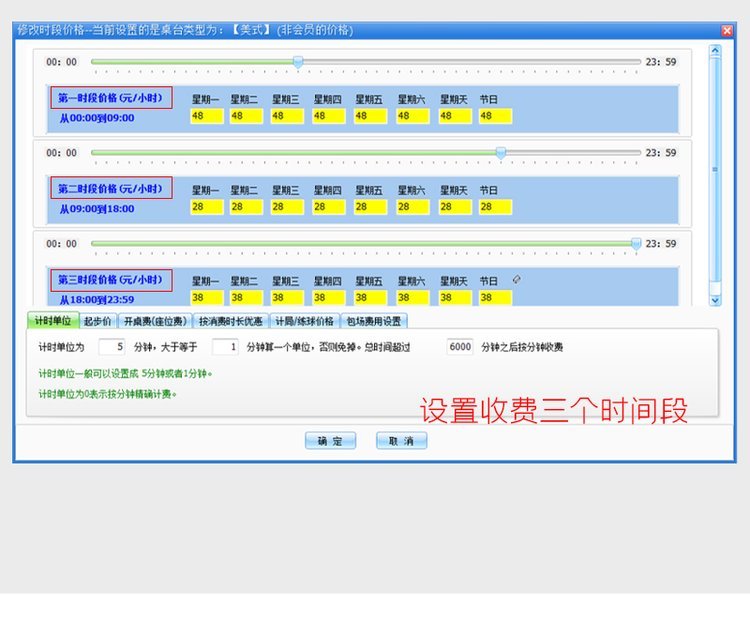Edit first period 星期二 price 48

246,116
